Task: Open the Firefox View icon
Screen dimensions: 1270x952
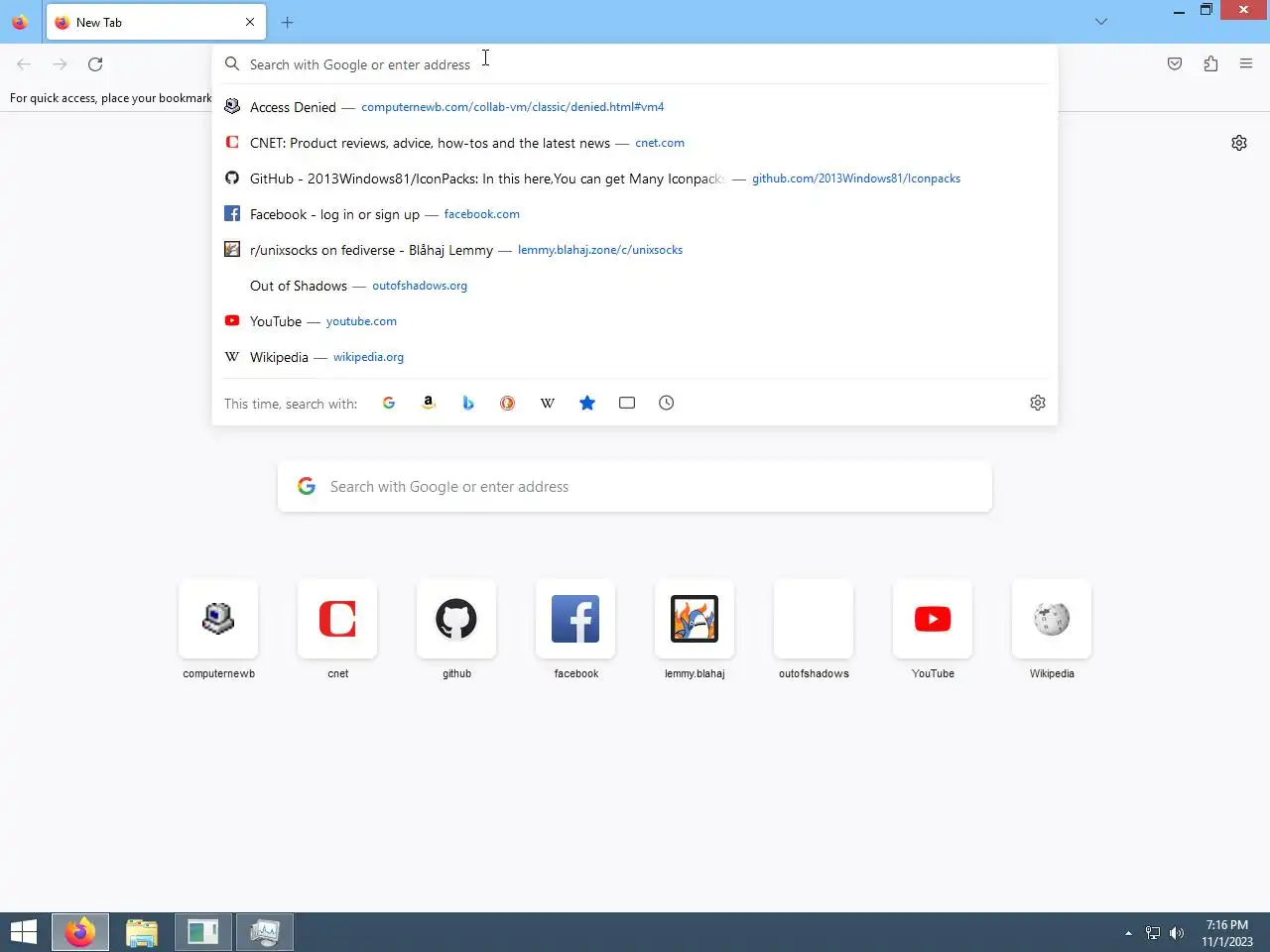Action: pos(20,22)
